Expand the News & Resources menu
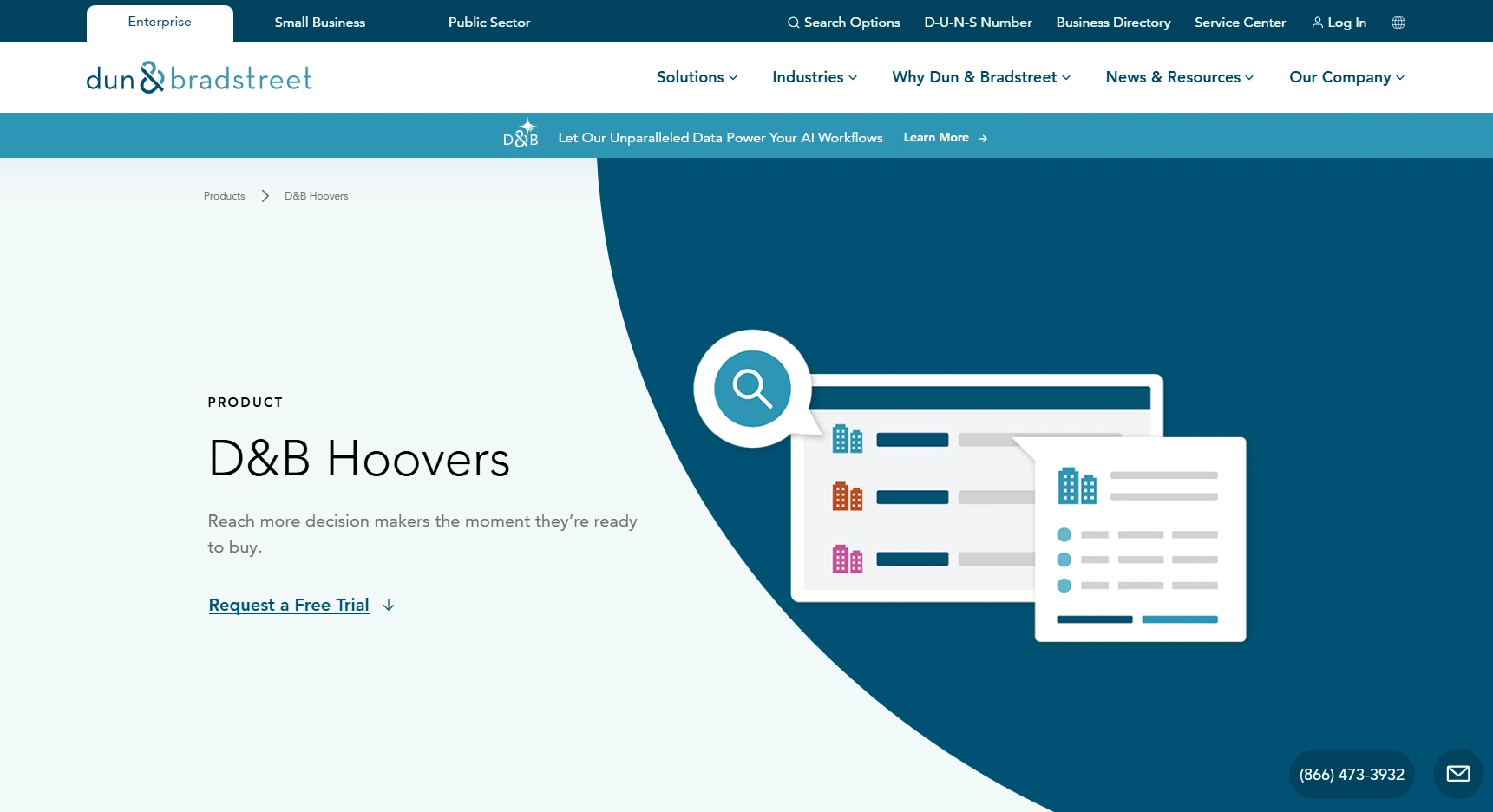 (1180, 77)
